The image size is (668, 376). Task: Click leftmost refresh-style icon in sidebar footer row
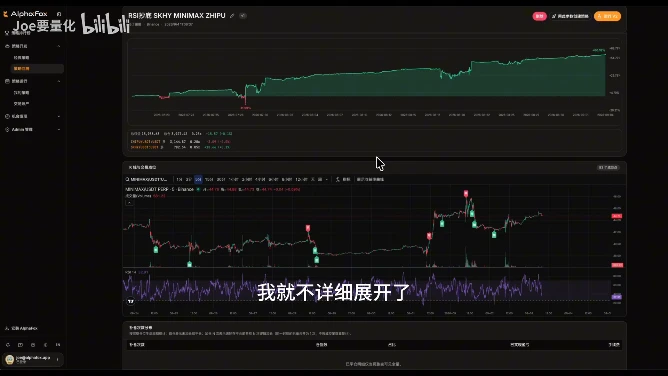pyautogui.click(x=8, y=345)
